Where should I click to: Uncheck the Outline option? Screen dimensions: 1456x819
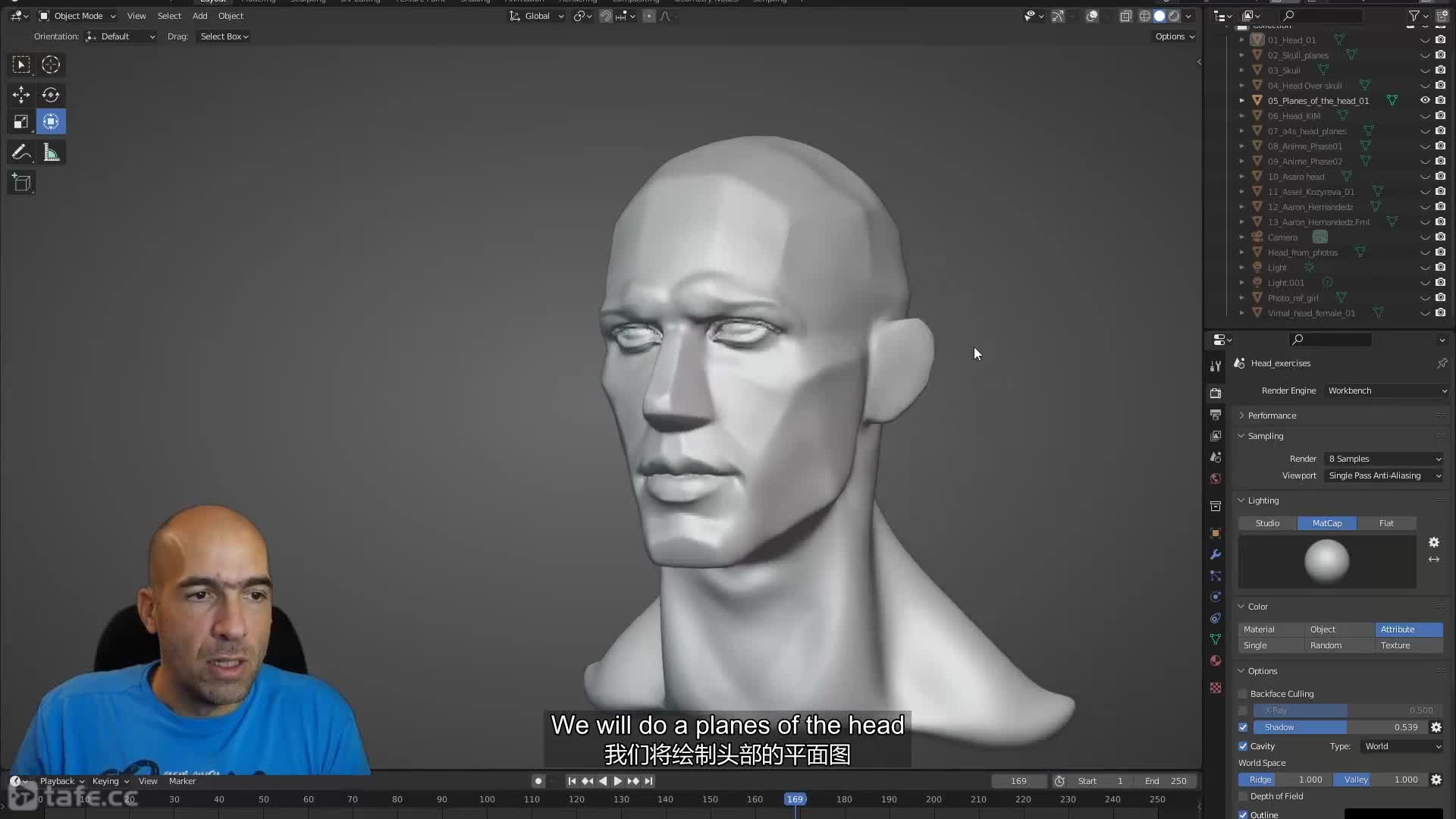(x=1243, y=814)
